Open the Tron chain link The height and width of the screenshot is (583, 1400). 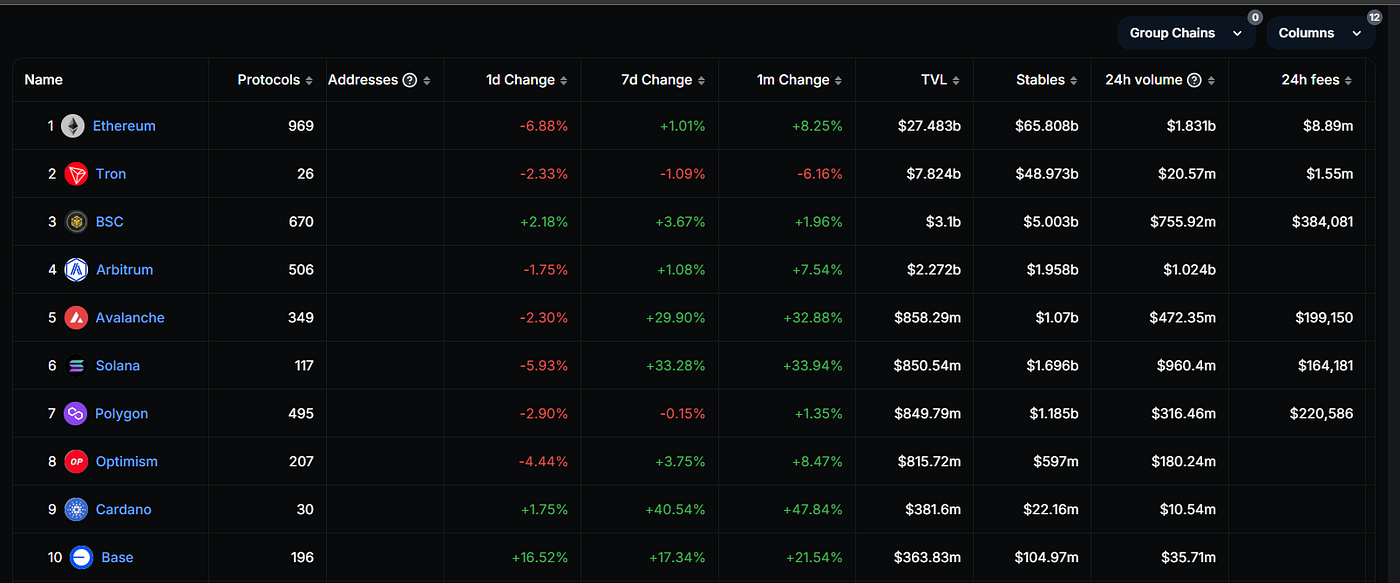pos(111,174)
